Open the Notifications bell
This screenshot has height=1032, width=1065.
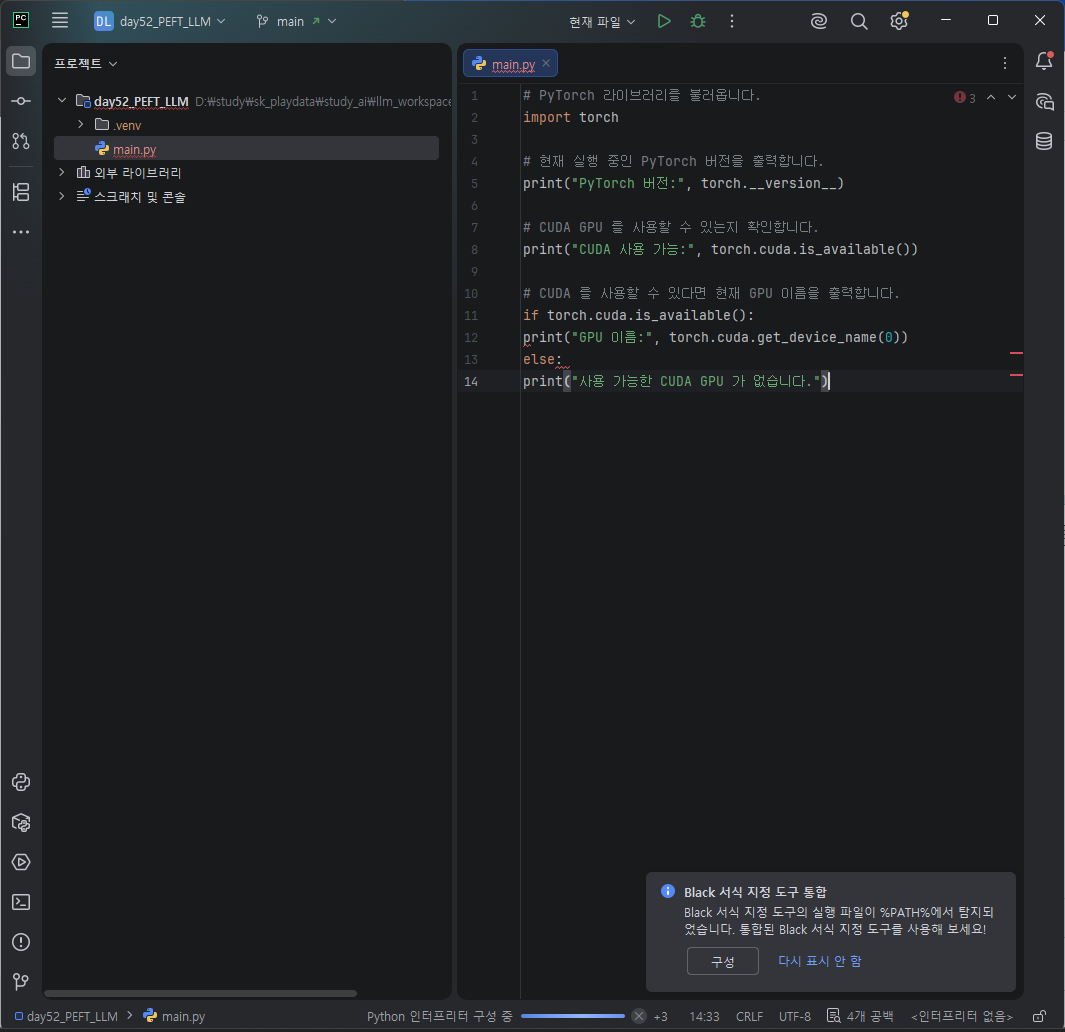click(1044, 61)
